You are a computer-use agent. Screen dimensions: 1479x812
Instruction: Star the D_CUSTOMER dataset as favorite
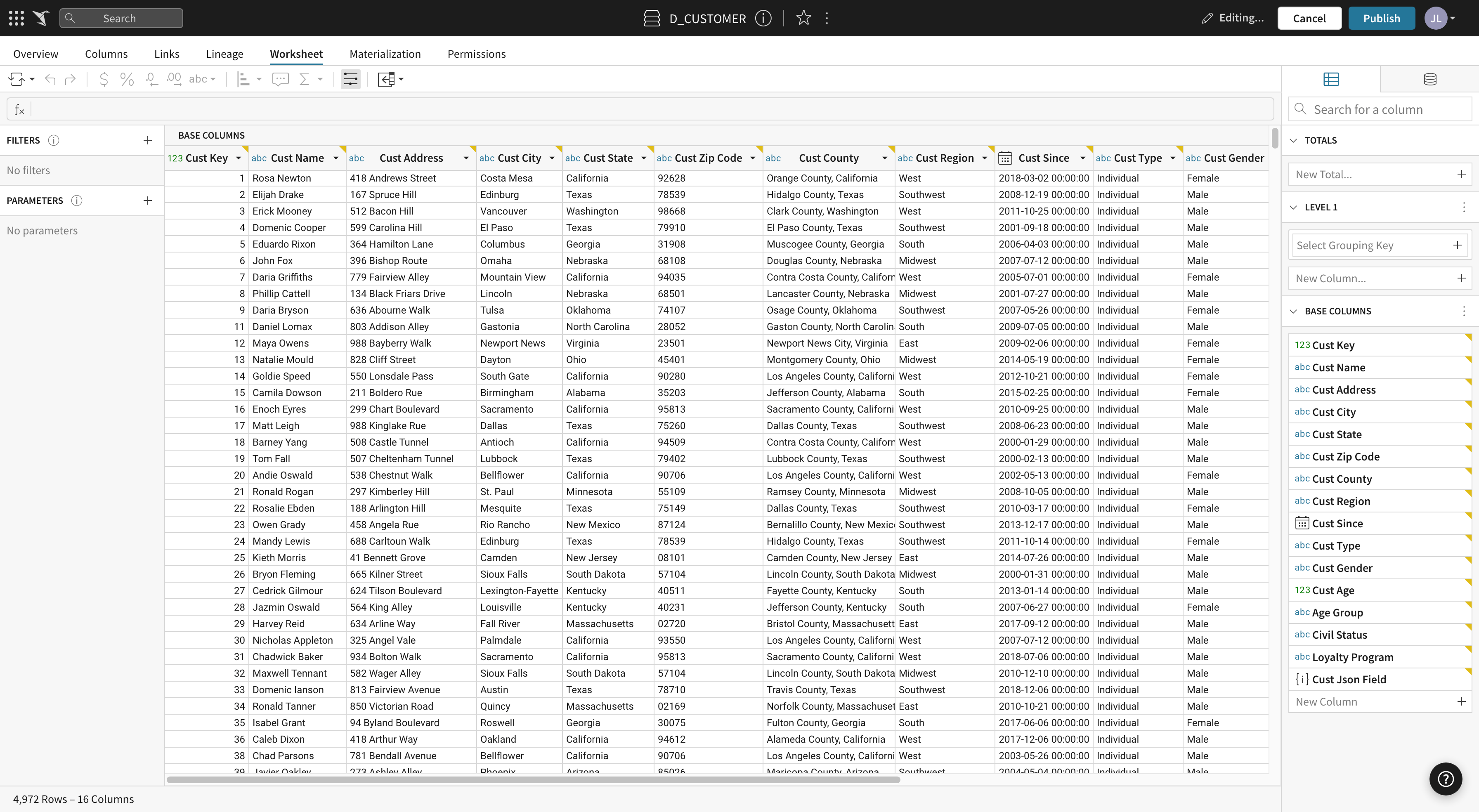tap(803, 19)
